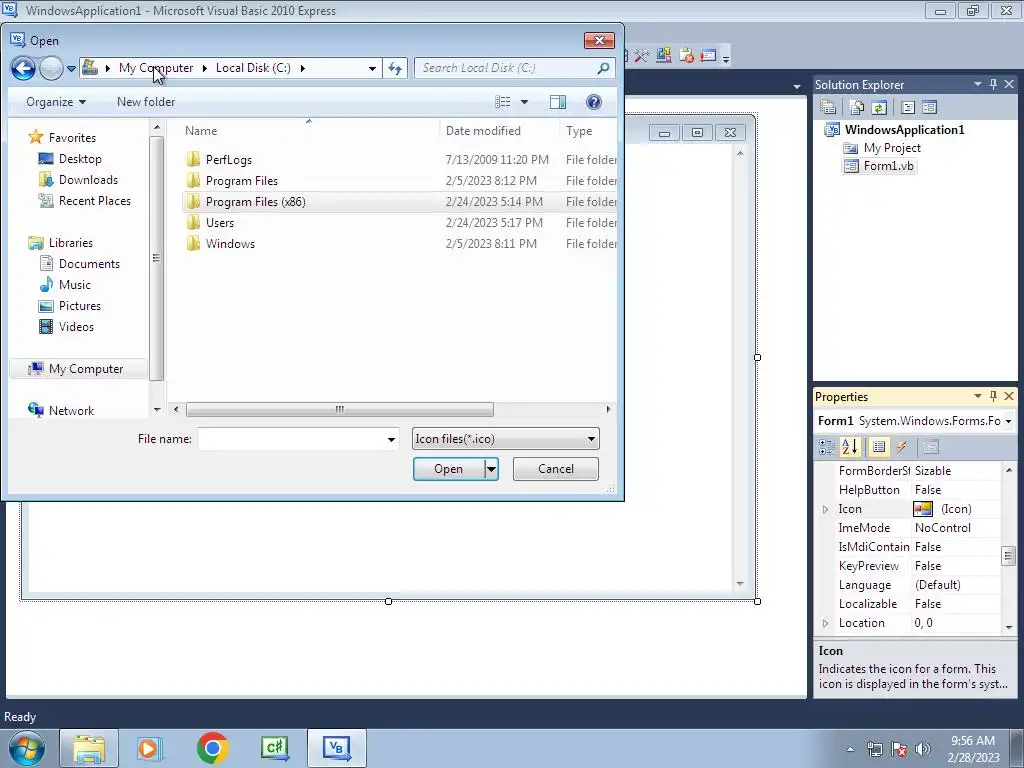Click the Visual C# taskbar icon

point(274,748)
